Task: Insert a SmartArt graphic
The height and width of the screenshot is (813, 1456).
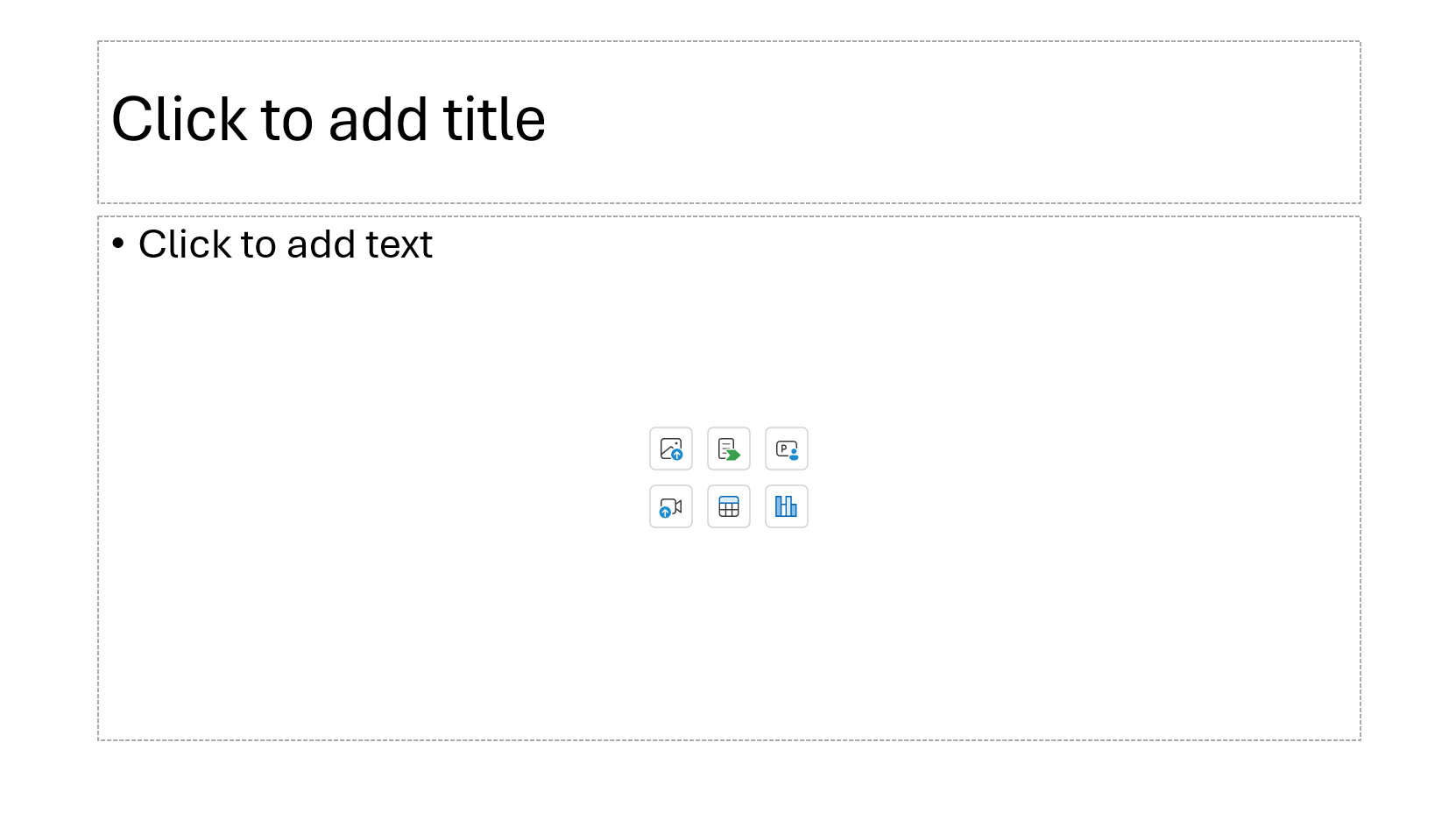Action: click(x=729, y=449)
